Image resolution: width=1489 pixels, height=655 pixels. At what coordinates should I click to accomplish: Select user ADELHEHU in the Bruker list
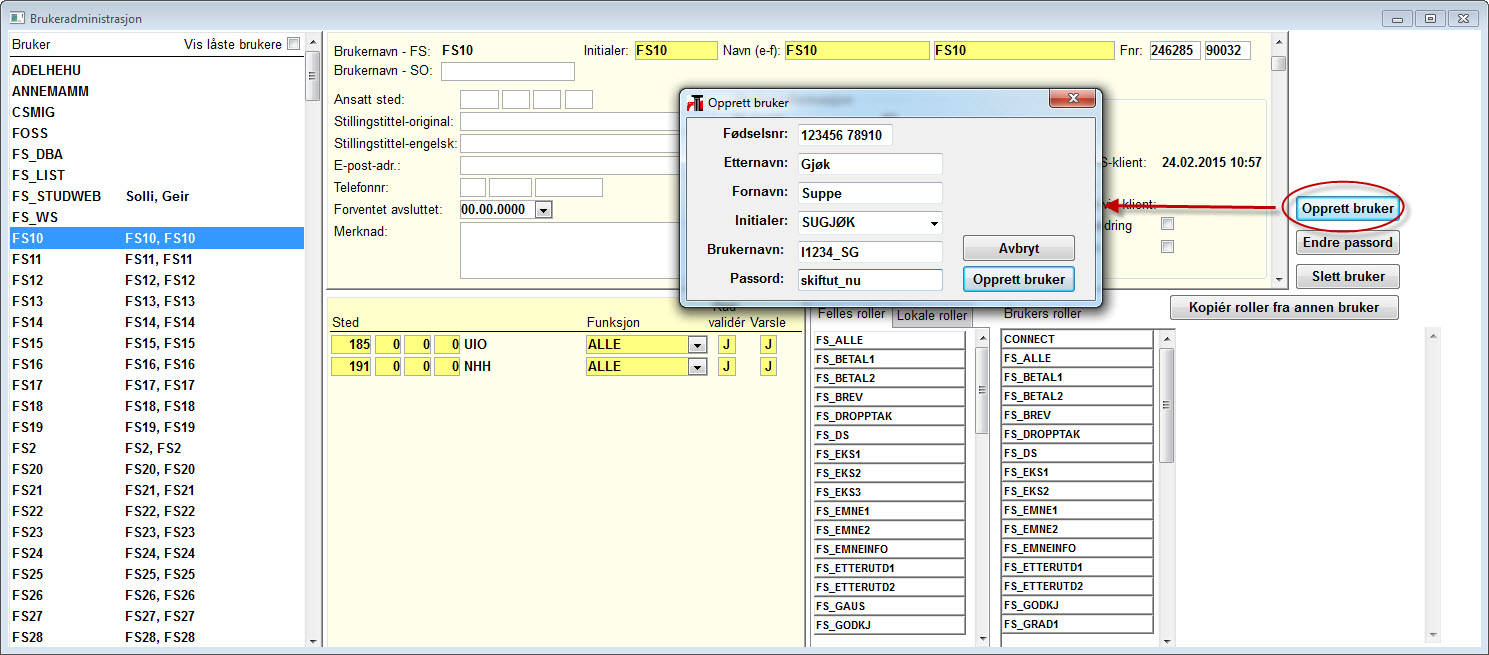pos(157,70)
